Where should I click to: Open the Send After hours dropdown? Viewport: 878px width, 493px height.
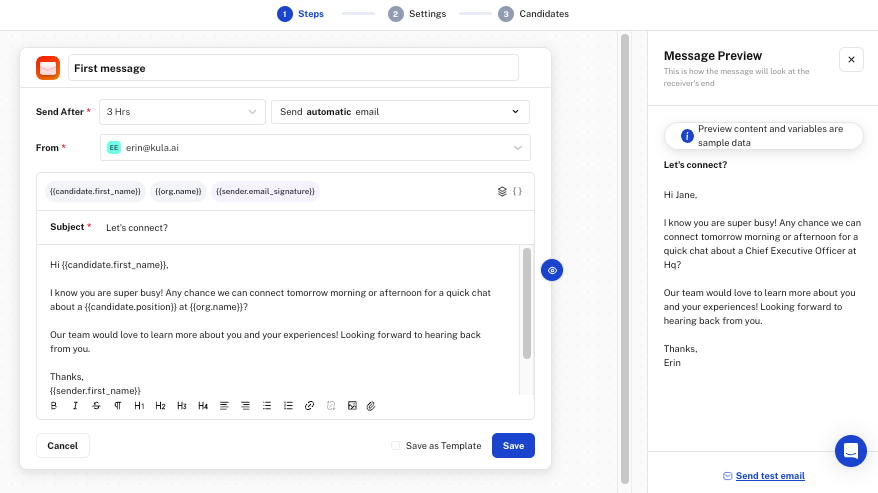182,112
